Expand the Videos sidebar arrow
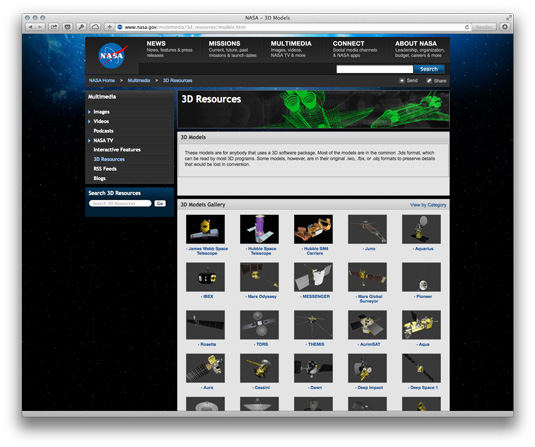The height and width of the screenshot is (447, 535). click(89, 121)
